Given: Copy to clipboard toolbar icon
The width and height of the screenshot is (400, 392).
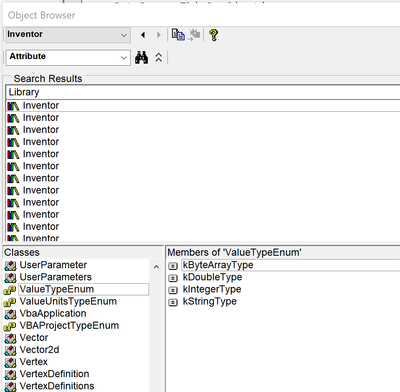Looking at the screenshot, I should pyautogui.click(x=178, y=35).
